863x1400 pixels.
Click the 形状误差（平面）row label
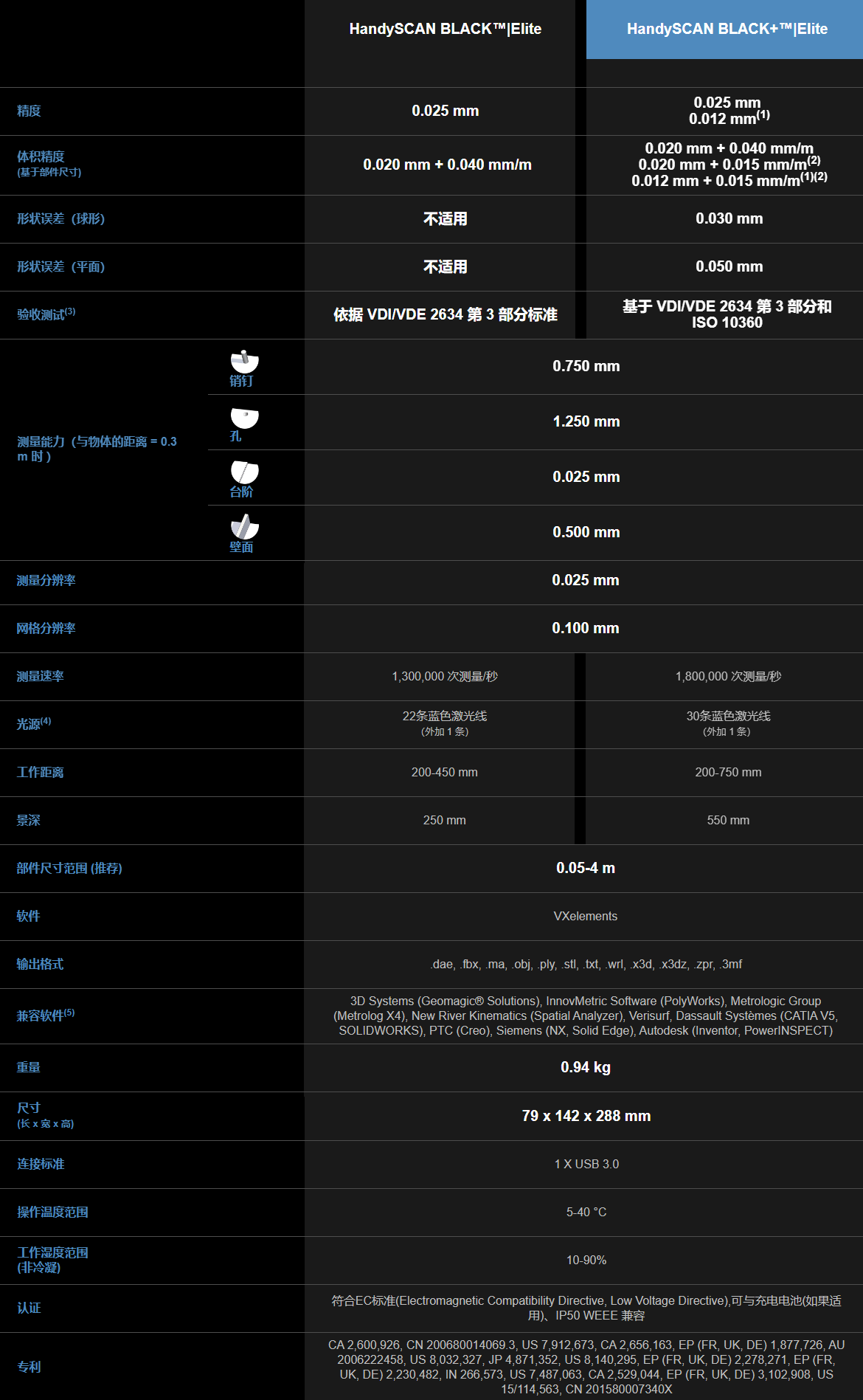(61, 266)
